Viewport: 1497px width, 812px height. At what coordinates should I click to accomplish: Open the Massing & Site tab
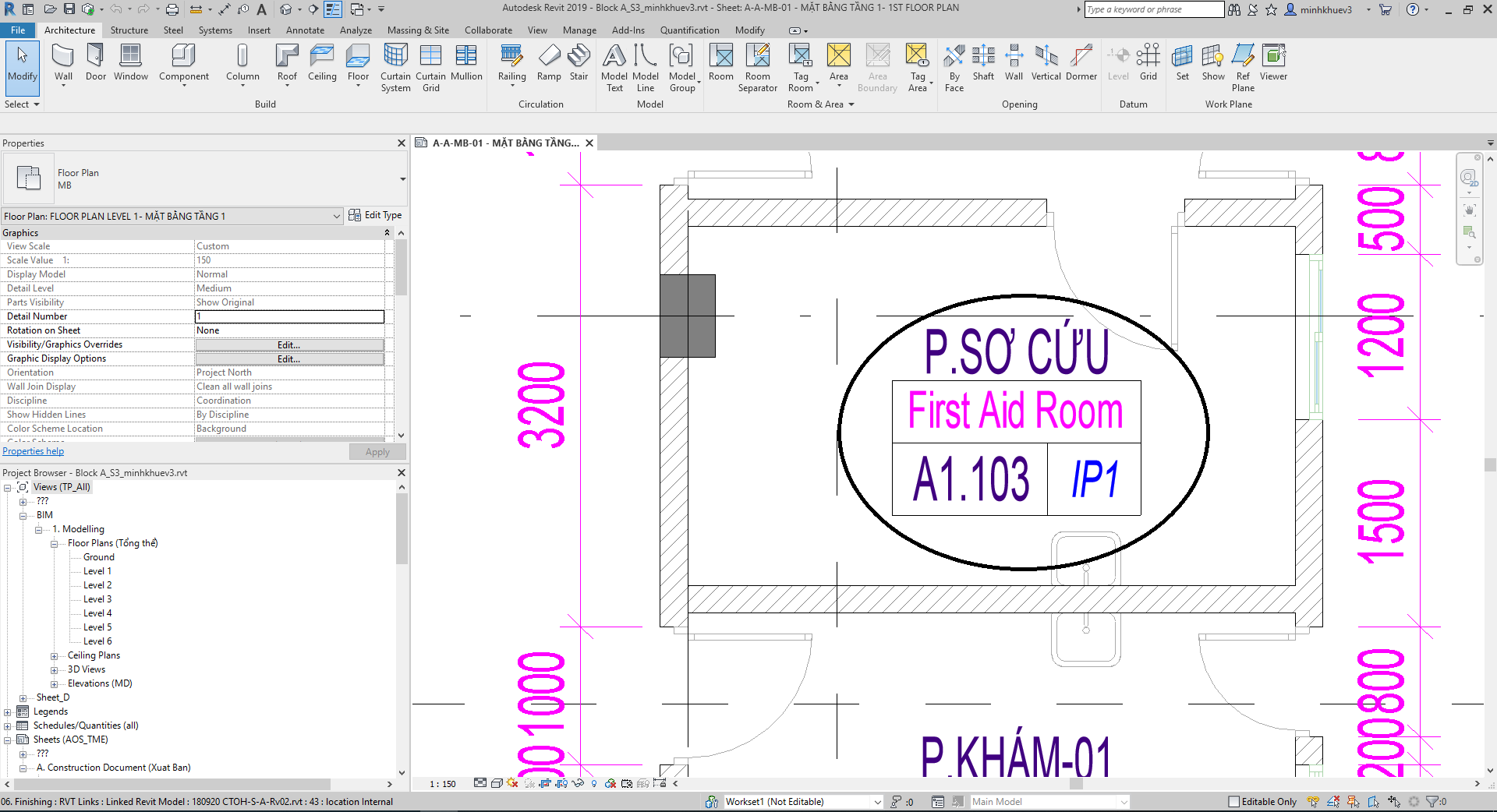[x=418, y=30]
